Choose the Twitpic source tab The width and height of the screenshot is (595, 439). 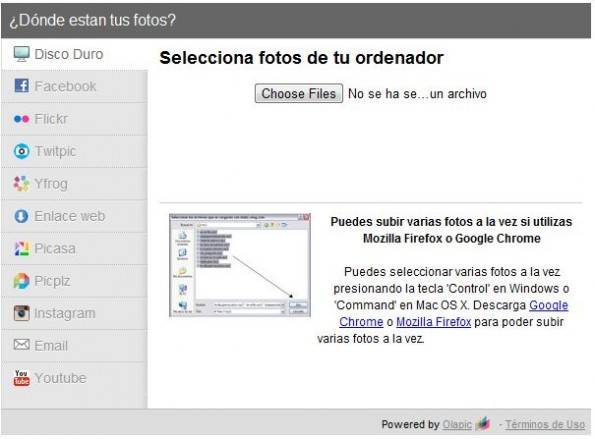click(x=74, y=151)
